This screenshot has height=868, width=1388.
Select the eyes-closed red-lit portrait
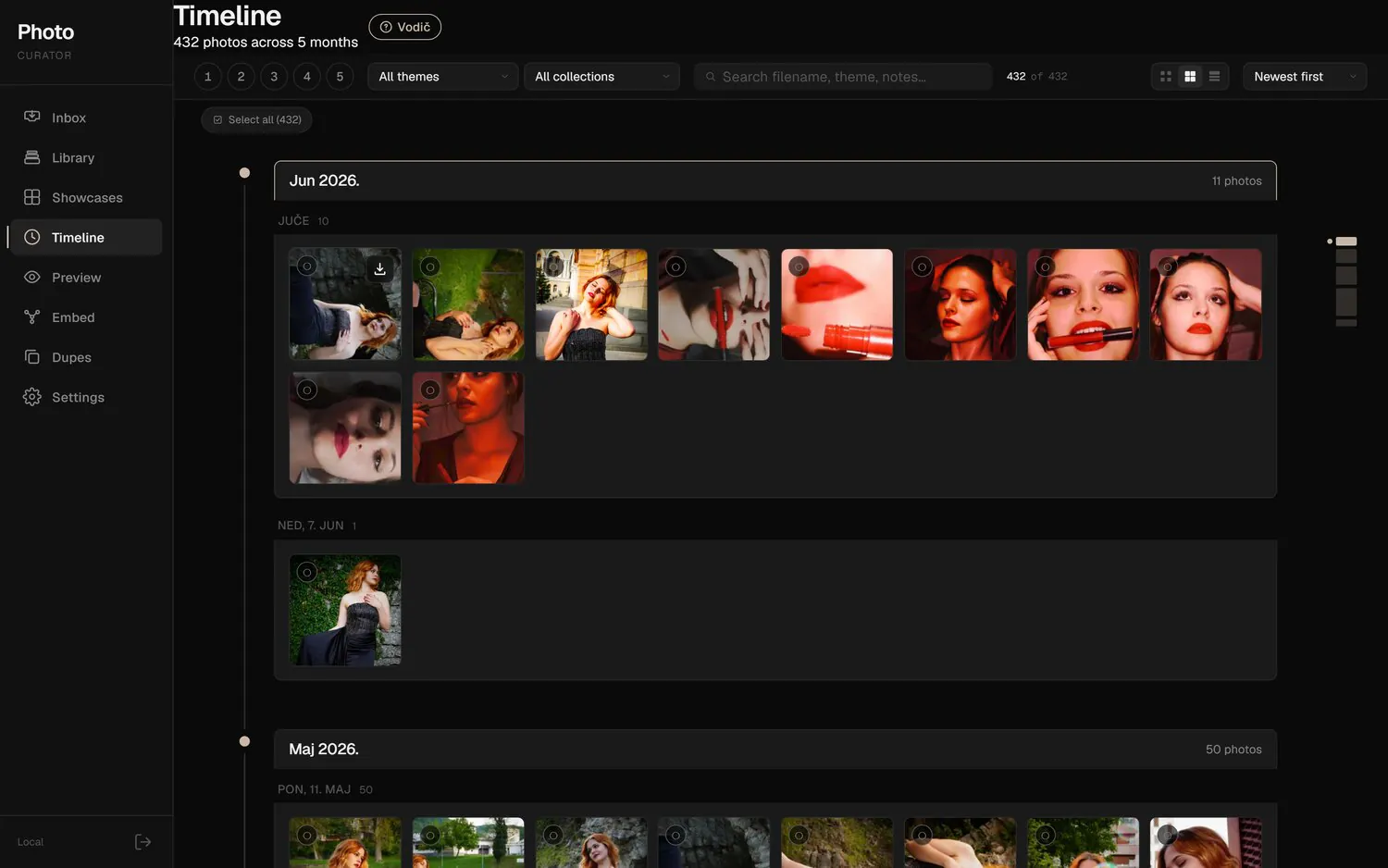click(923, 267)
